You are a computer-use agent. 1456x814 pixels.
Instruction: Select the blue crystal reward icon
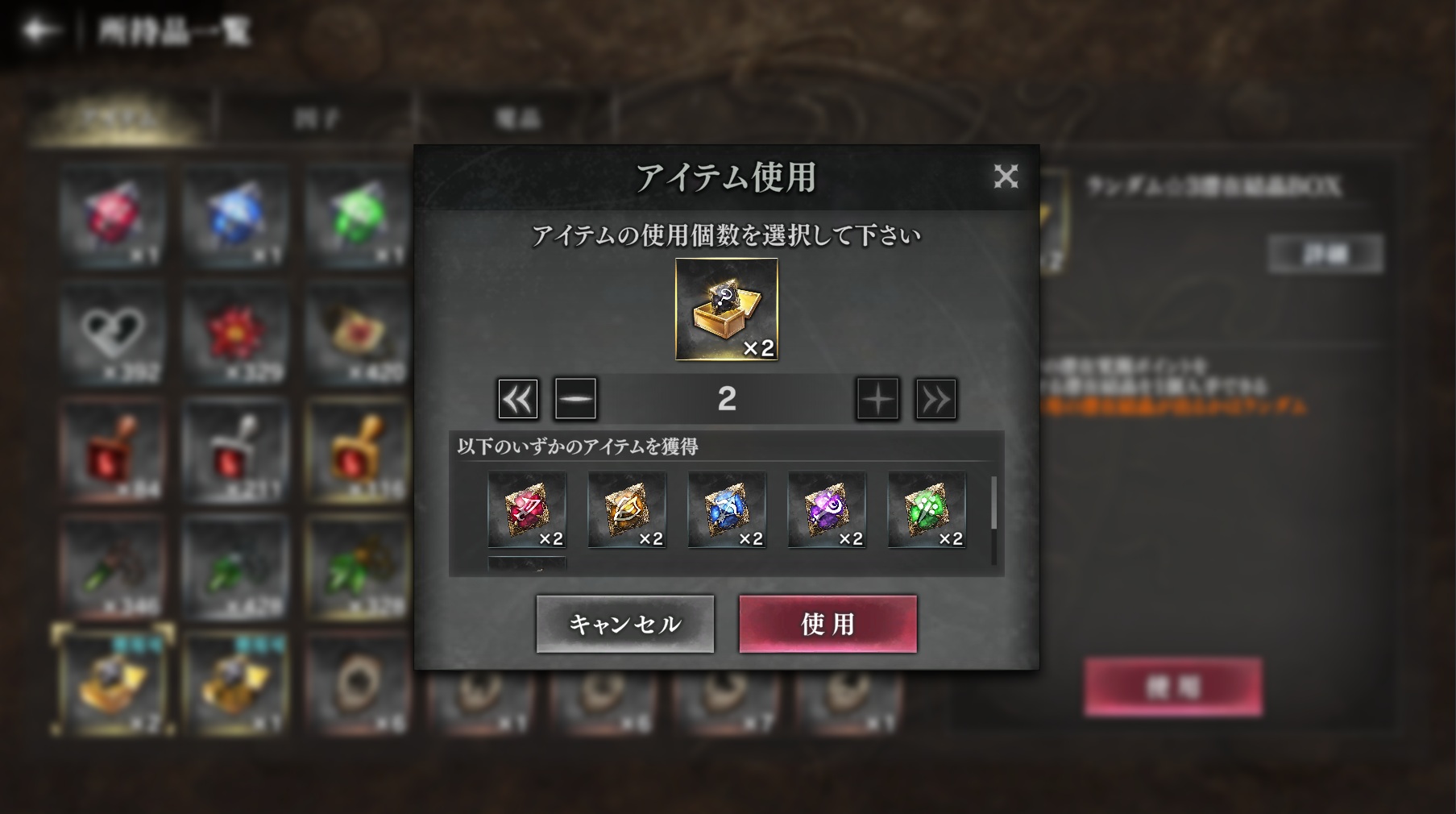click(727, 510)
